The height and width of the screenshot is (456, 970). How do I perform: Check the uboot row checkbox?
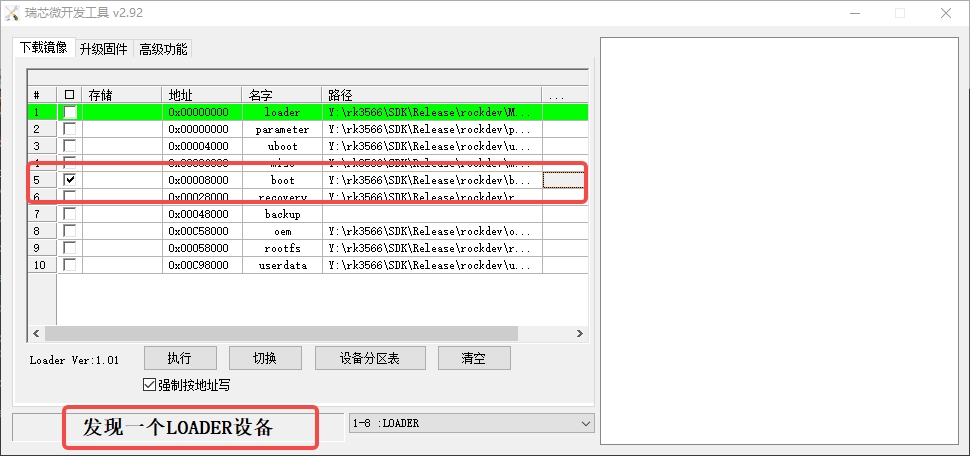(x=70, y=146)
